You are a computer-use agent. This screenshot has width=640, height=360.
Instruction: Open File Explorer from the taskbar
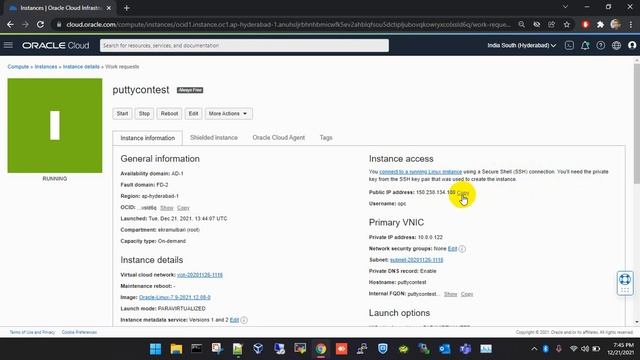click(176, 349)
